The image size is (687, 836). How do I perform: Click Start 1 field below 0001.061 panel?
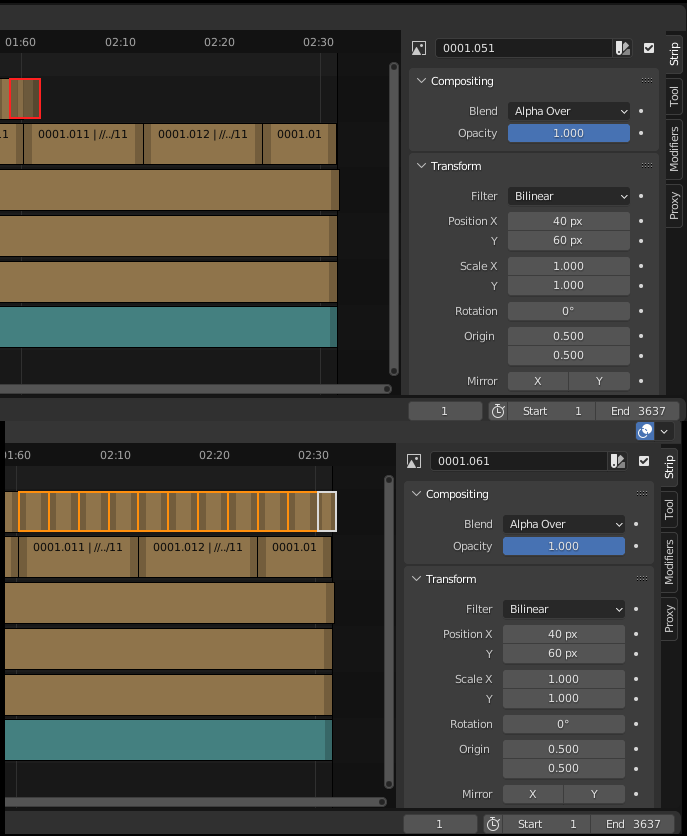(547, 824)
